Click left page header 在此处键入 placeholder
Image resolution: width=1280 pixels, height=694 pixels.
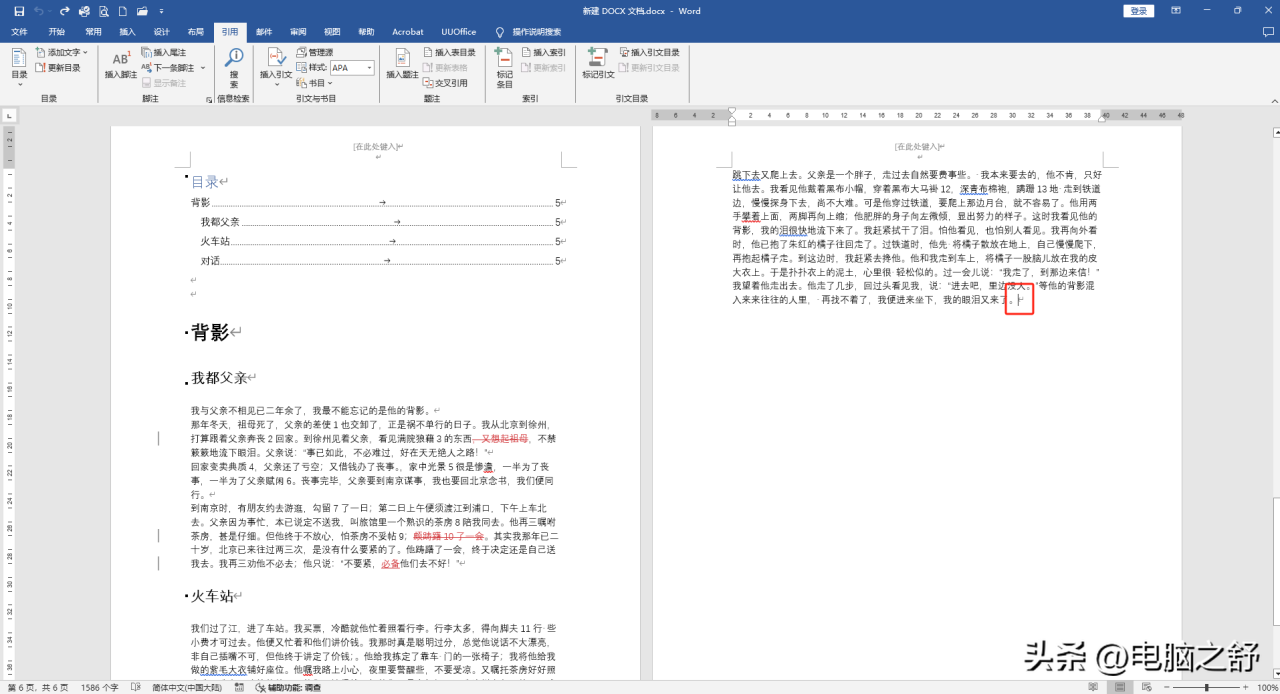(x=375, y=147)
